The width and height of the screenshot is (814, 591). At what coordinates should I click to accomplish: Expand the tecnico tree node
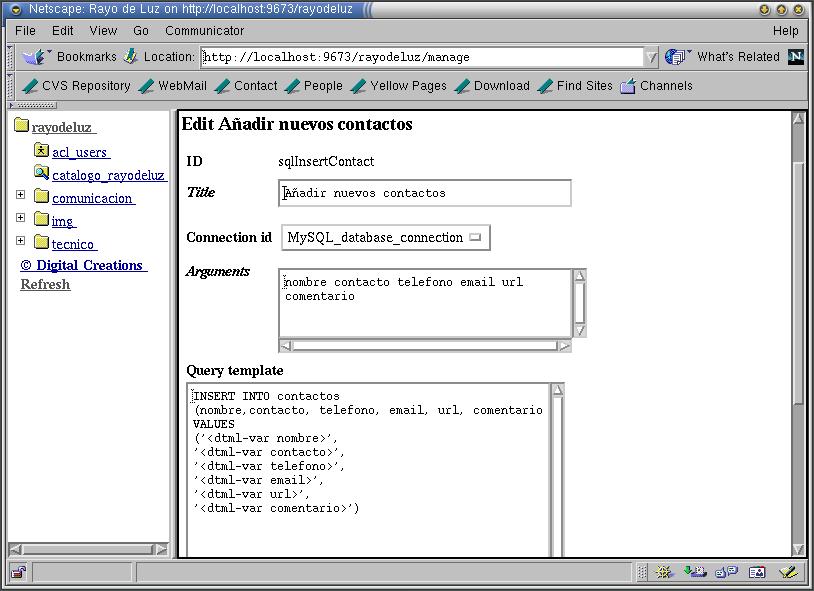[x=20, y=240]
